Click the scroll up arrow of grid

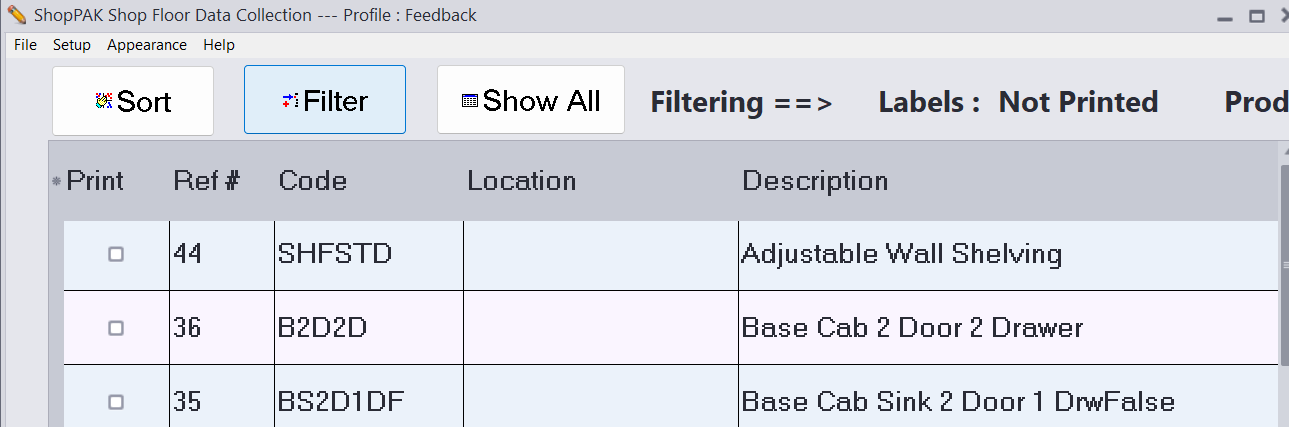coord(1284,151)
